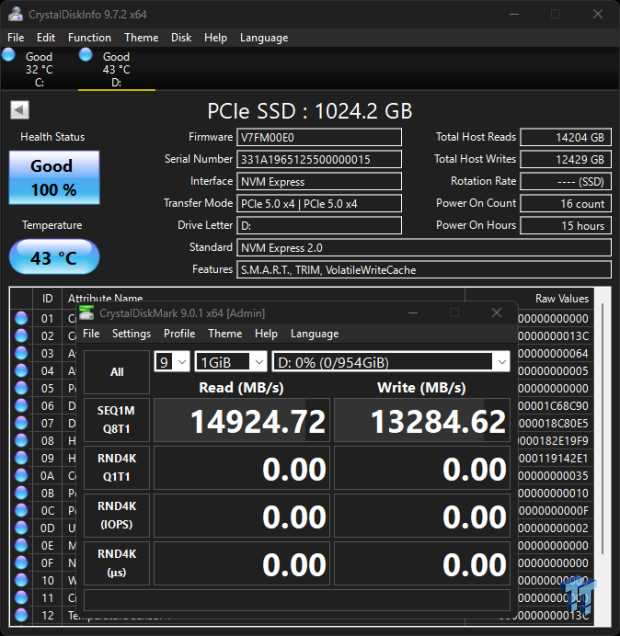Image resolution: width=620 pixels, height=636 pixels.
Task: Click the attribute list vertical scrollbar
Action: [x=603, y=428]
